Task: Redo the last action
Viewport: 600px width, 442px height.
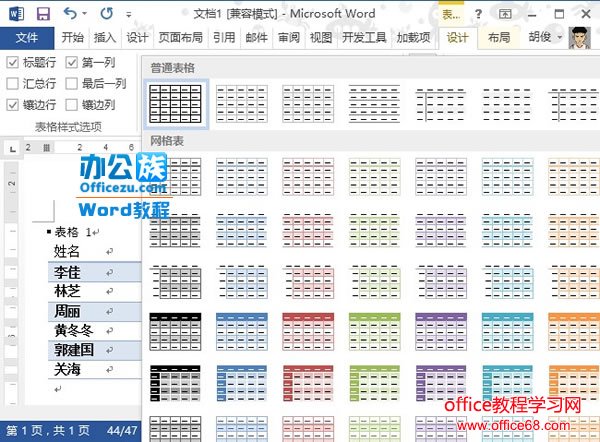Action: point(106,14)
